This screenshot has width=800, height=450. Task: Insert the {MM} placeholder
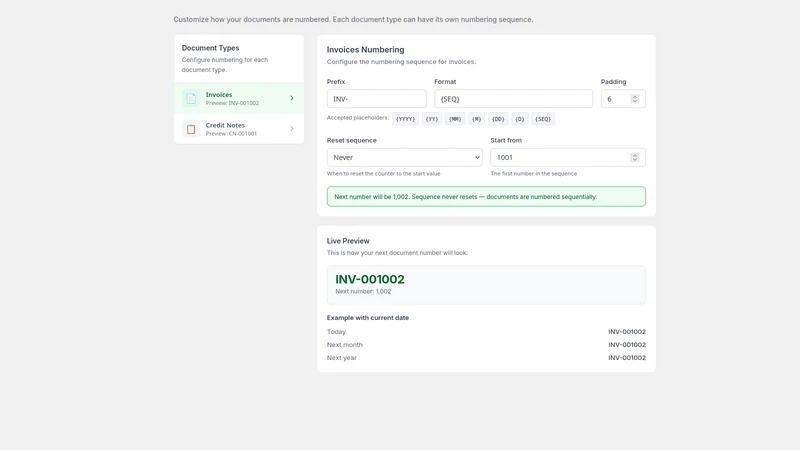[x=455, y=119]
